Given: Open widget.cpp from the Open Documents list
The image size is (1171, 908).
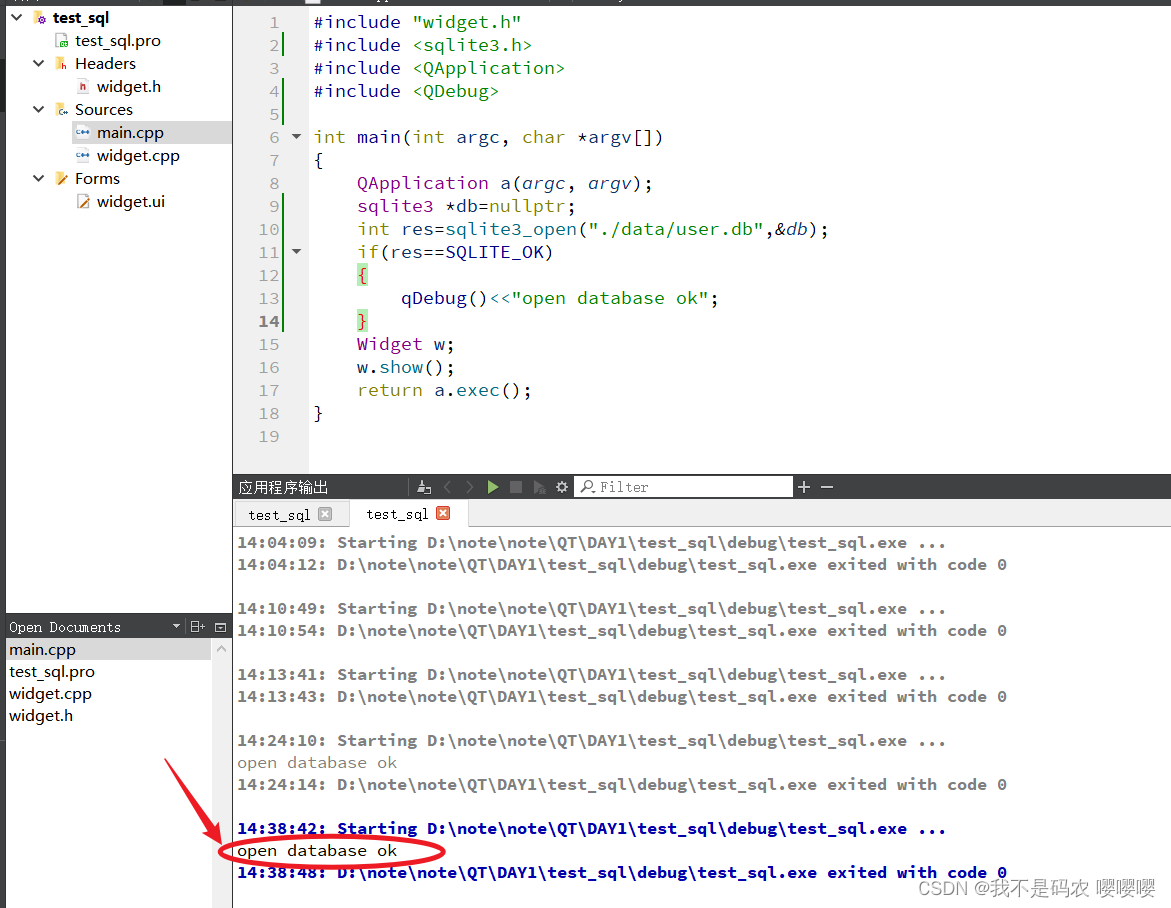Looking at the screenshot, I should (x=50, y=693).
